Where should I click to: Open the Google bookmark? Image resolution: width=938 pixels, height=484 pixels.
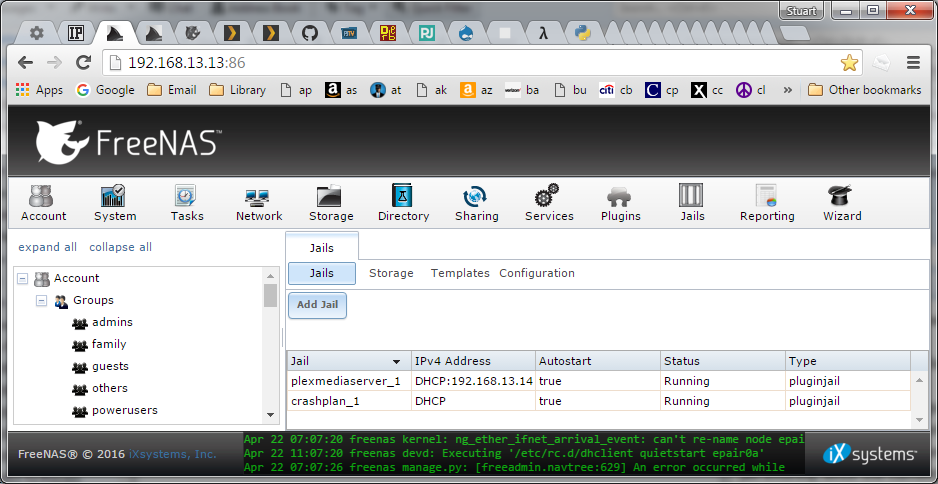point(105,90)
